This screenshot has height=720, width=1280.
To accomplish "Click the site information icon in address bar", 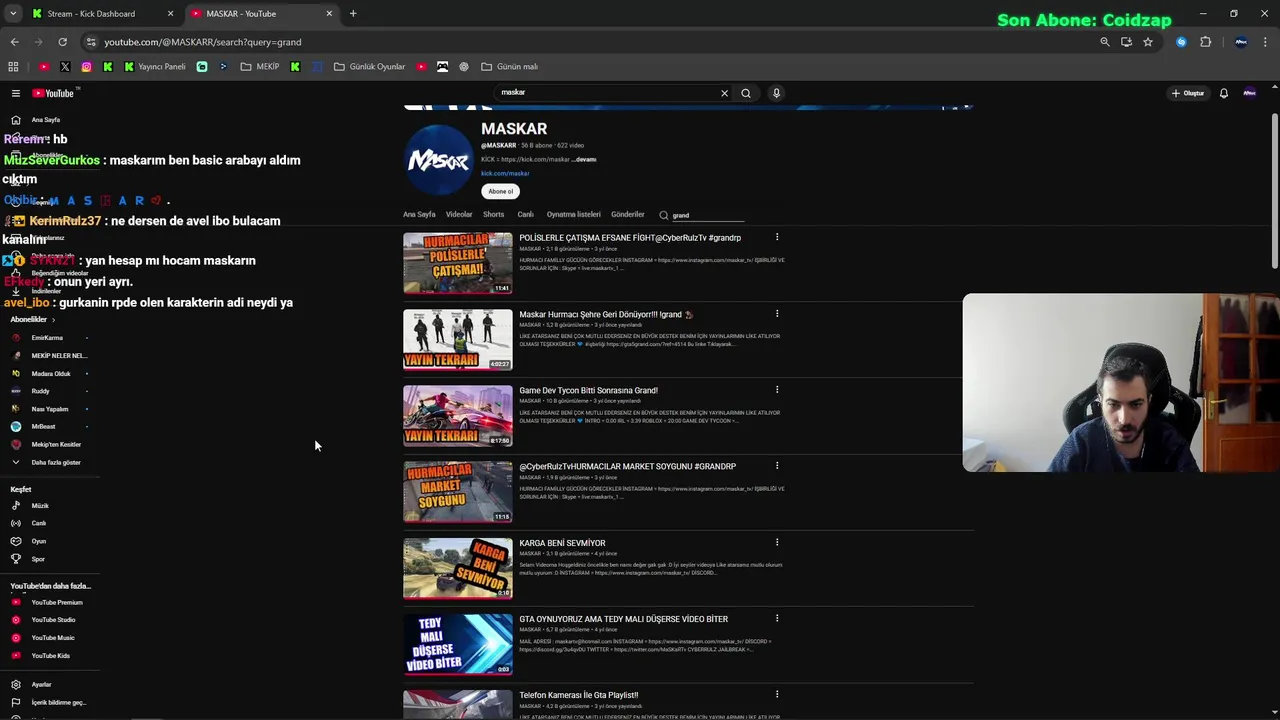I will click(91, 42).
